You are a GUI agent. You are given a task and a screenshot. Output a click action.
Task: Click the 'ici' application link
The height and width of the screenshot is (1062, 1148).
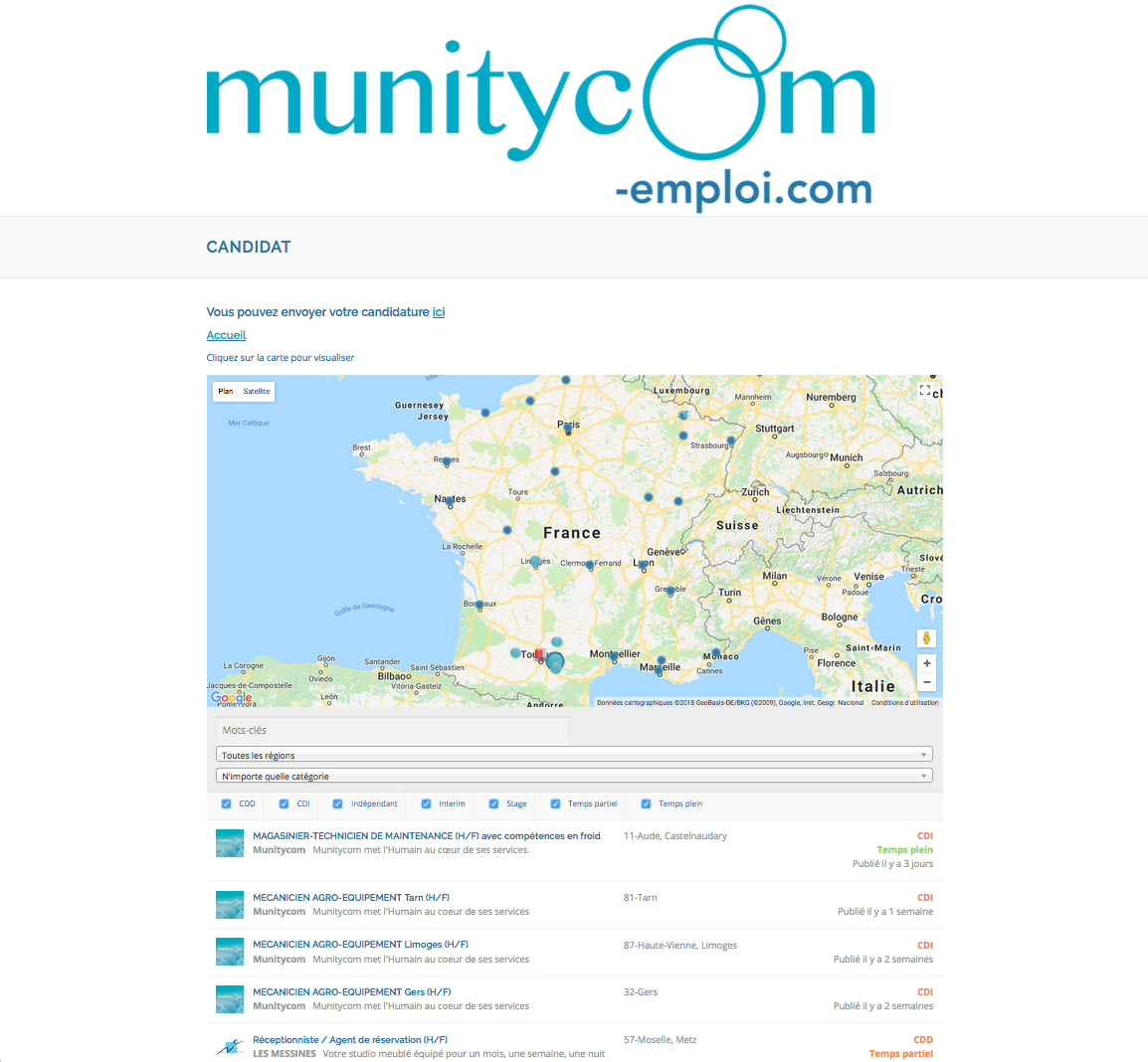(439, 312)
